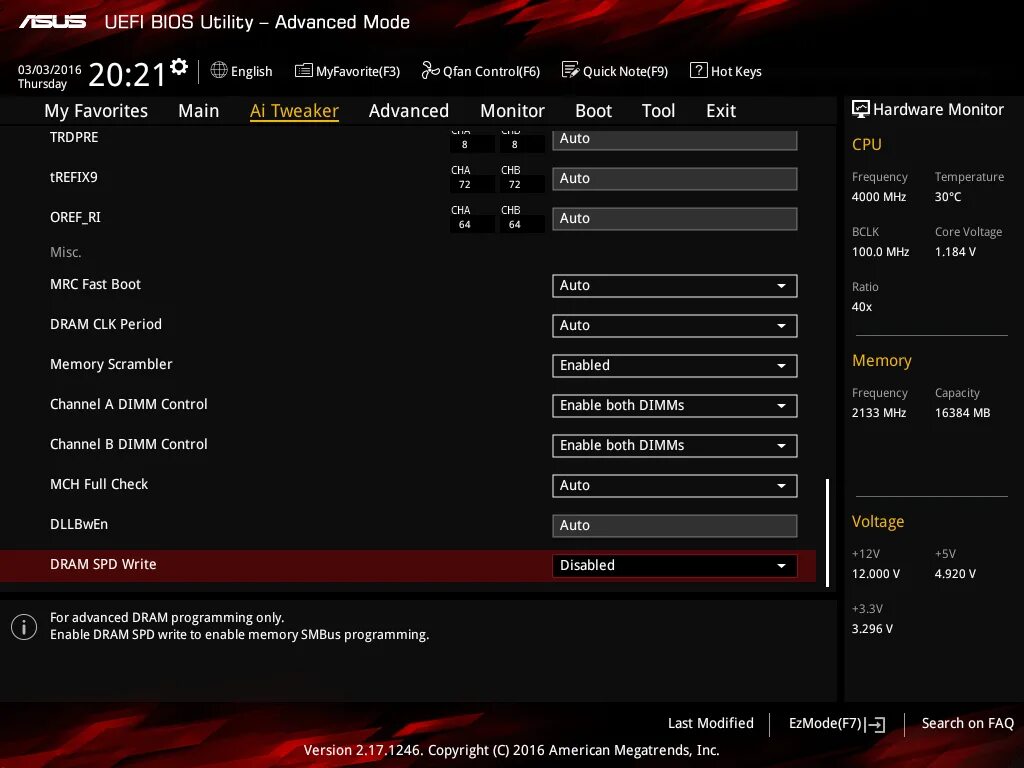Click the TRDPRE Auto value field
This screenshot has height=768, width=1024.
pyautogui.click(x=675, y=139)
